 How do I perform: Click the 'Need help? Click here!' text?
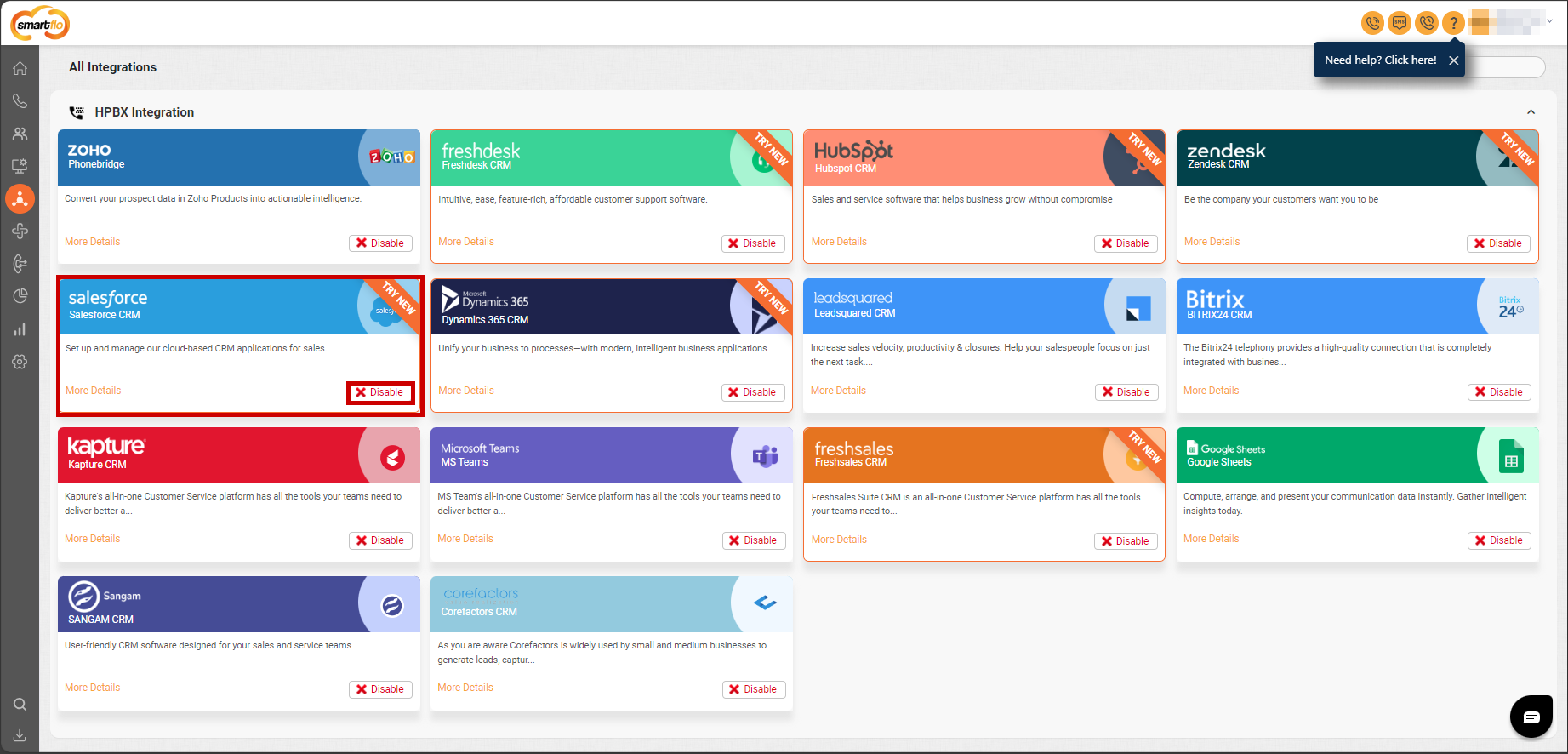1380,60
